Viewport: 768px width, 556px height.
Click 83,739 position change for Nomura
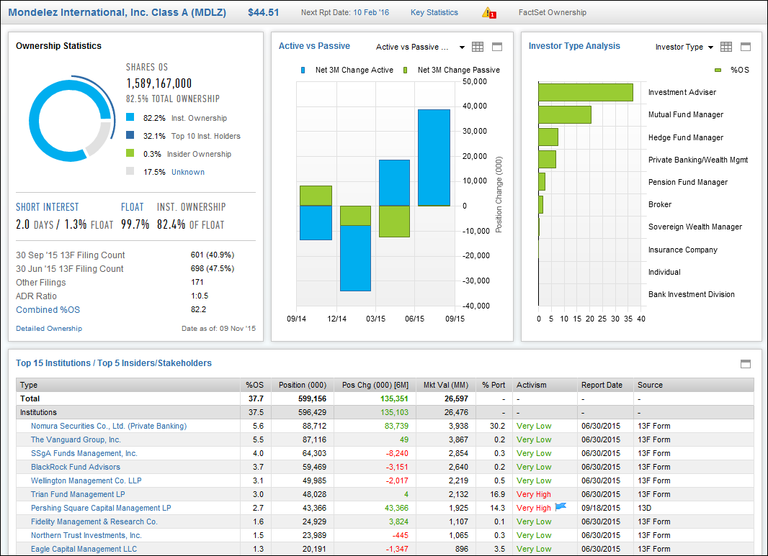(396, 426)
